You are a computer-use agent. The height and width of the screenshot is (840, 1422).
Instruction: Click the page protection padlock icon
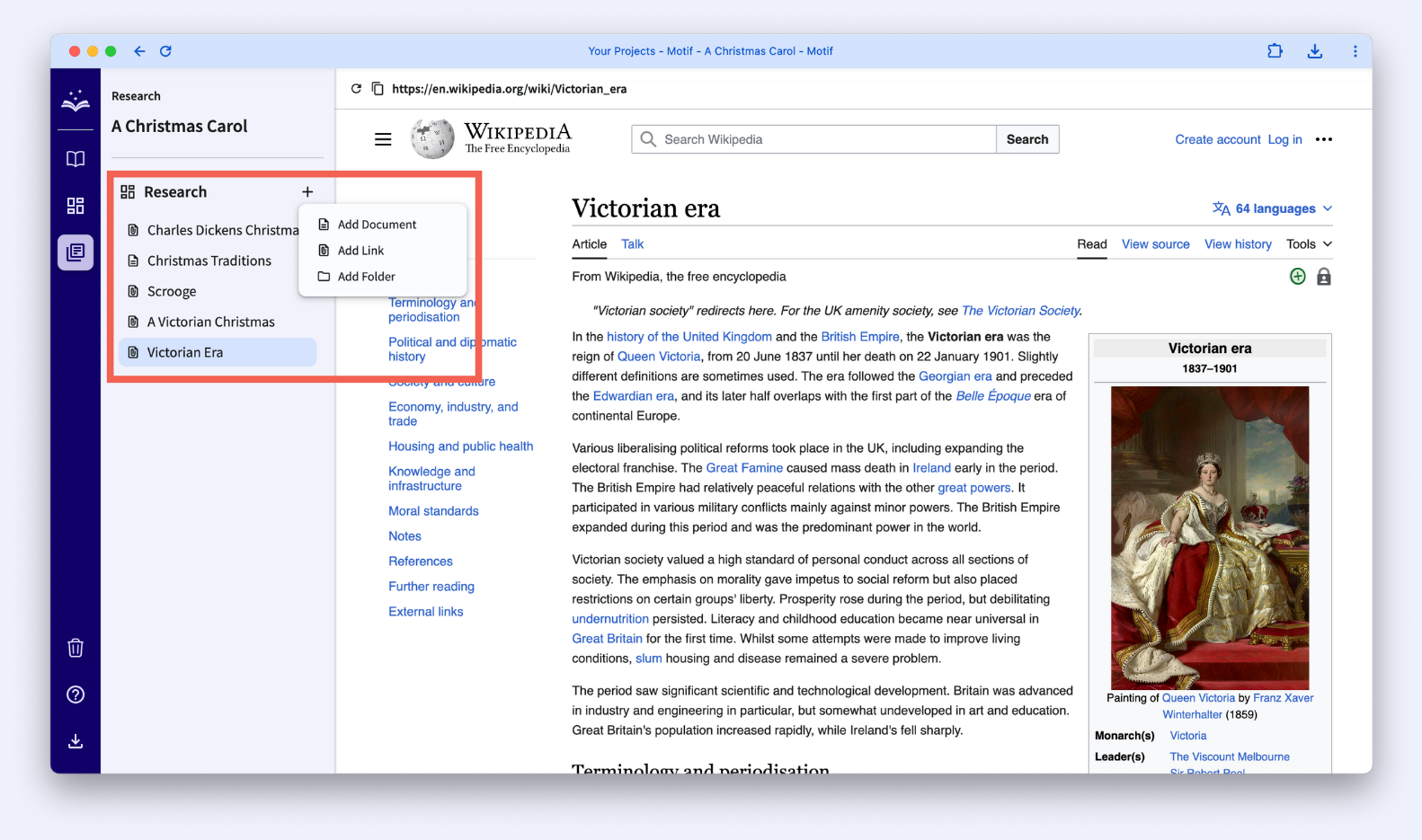click(x=1324, y=277)
